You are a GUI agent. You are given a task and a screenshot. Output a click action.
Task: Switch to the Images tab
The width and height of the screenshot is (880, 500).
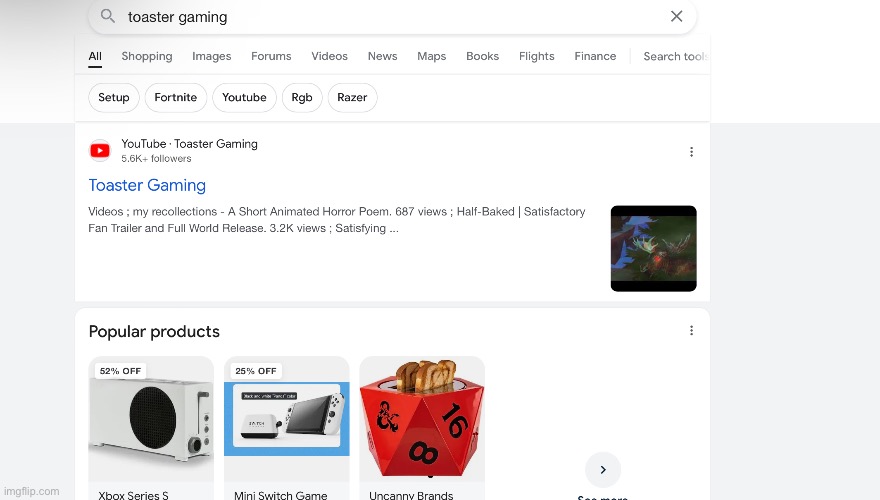coord(212,56)
